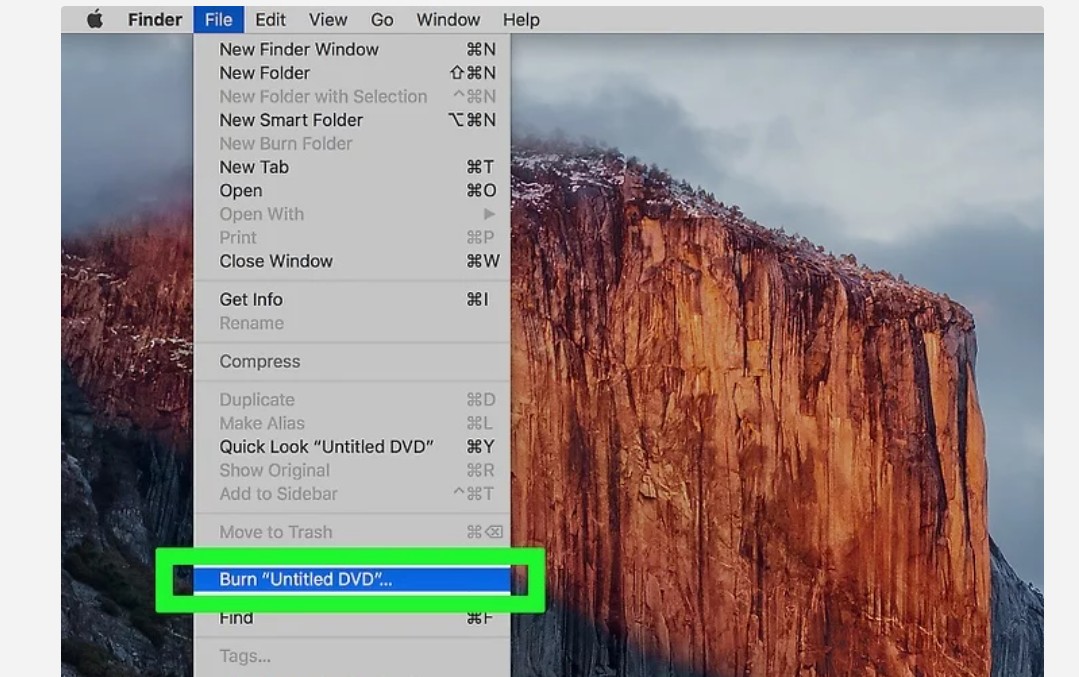Select New Tab menu item

point(352,167)
